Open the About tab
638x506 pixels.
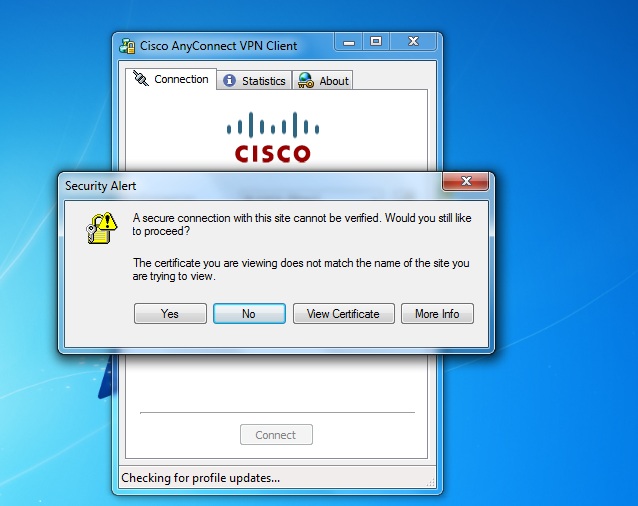[323, 81]
